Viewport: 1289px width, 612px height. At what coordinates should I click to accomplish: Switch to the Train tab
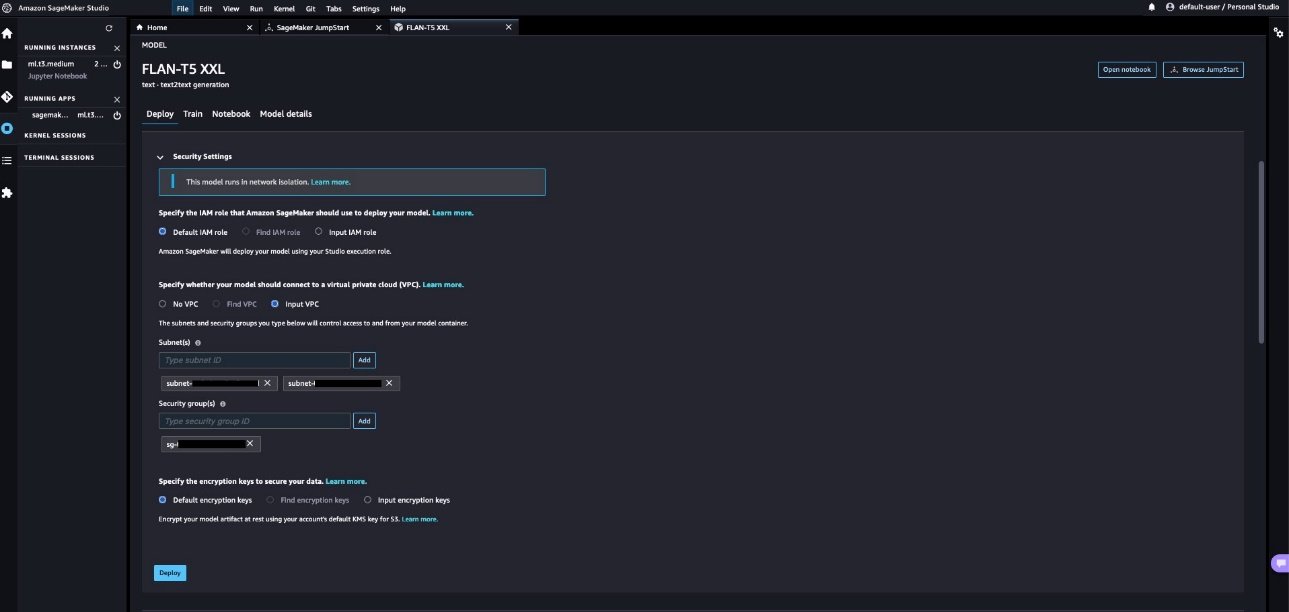click(193, 114)
